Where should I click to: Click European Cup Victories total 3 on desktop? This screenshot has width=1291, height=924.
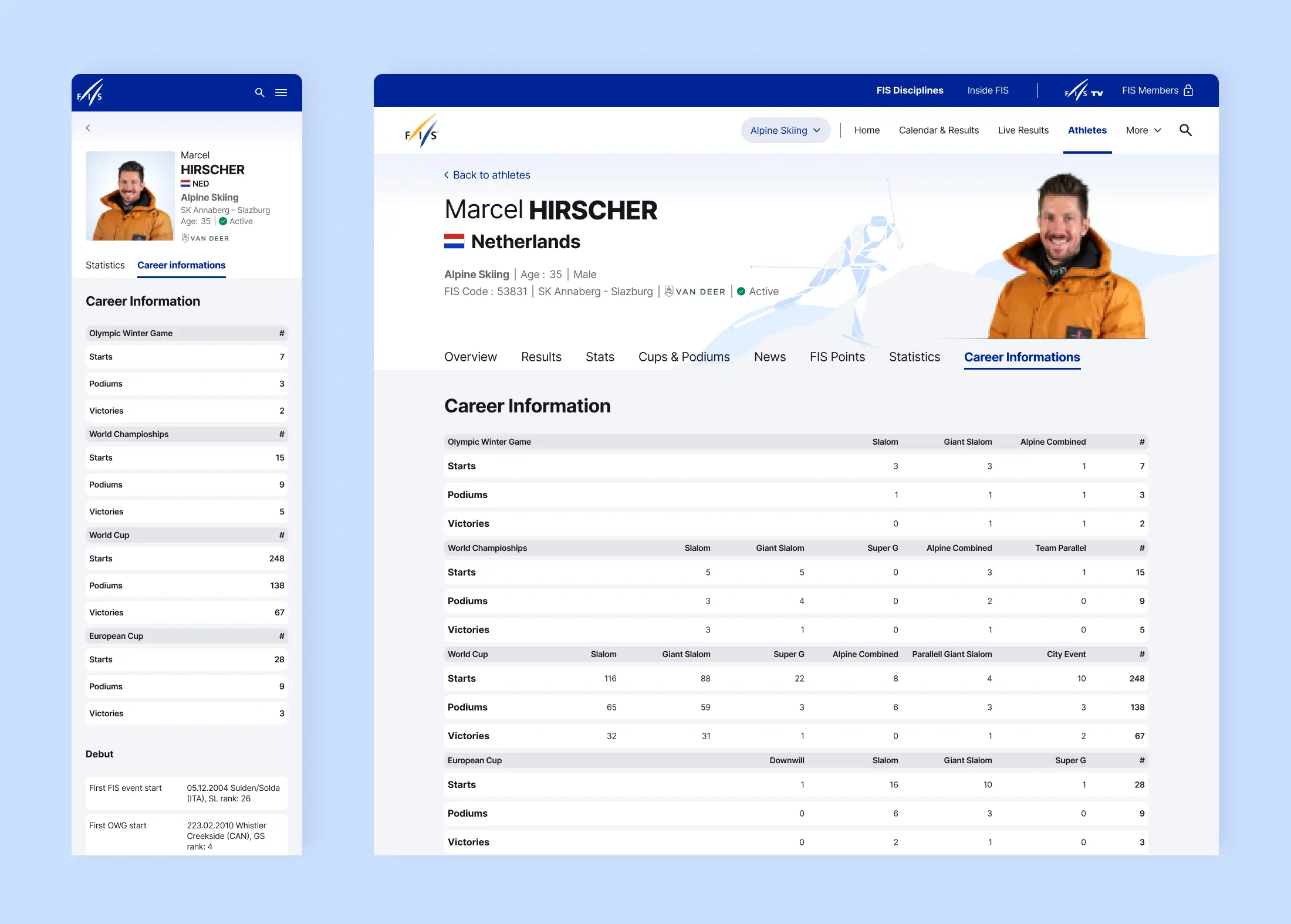pyautogui.click(x=1142, y=842)
